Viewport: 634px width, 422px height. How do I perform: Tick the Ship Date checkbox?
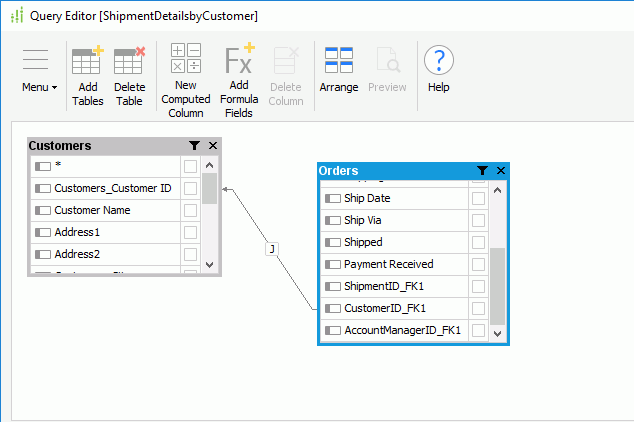tap(478, 198)
